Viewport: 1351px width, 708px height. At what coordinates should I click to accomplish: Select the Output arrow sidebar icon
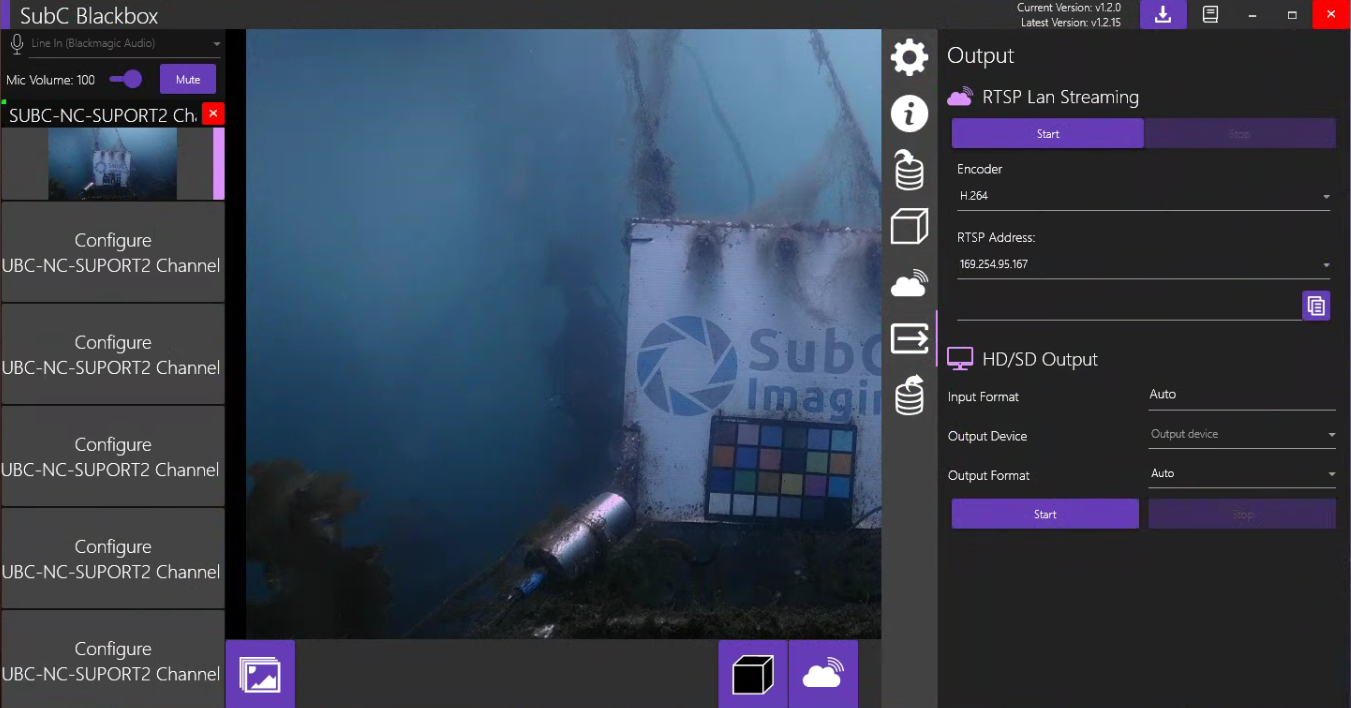pyautogui.click(x=909, y=339)
